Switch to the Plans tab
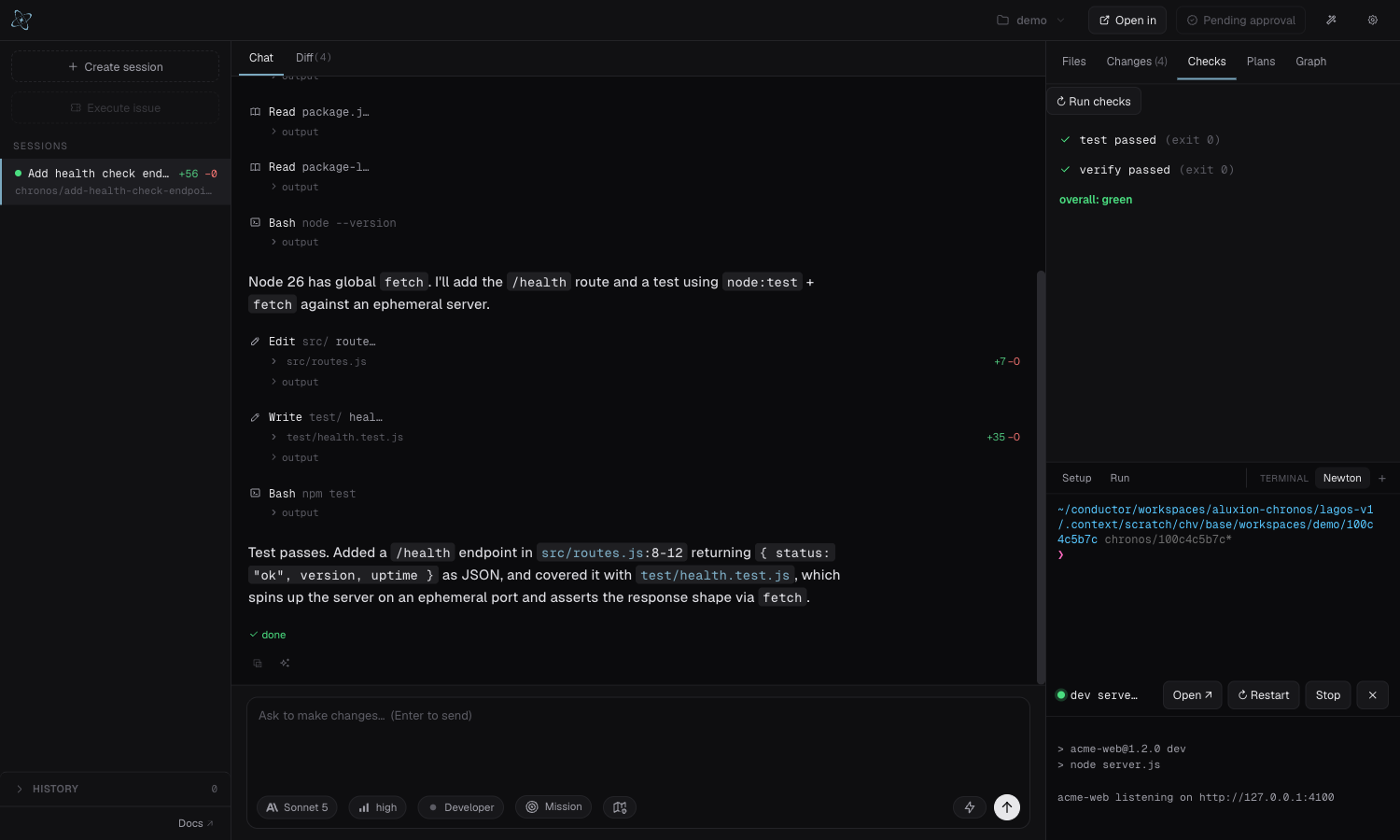Viewport: 1400px width, 840px height. 1261,62
